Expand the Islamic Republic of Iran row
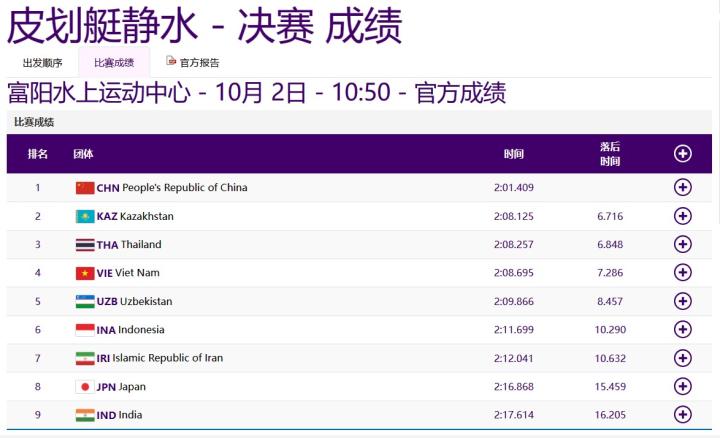Image resolution: width=720 pixels, height=438 pixels. point(683,358)
